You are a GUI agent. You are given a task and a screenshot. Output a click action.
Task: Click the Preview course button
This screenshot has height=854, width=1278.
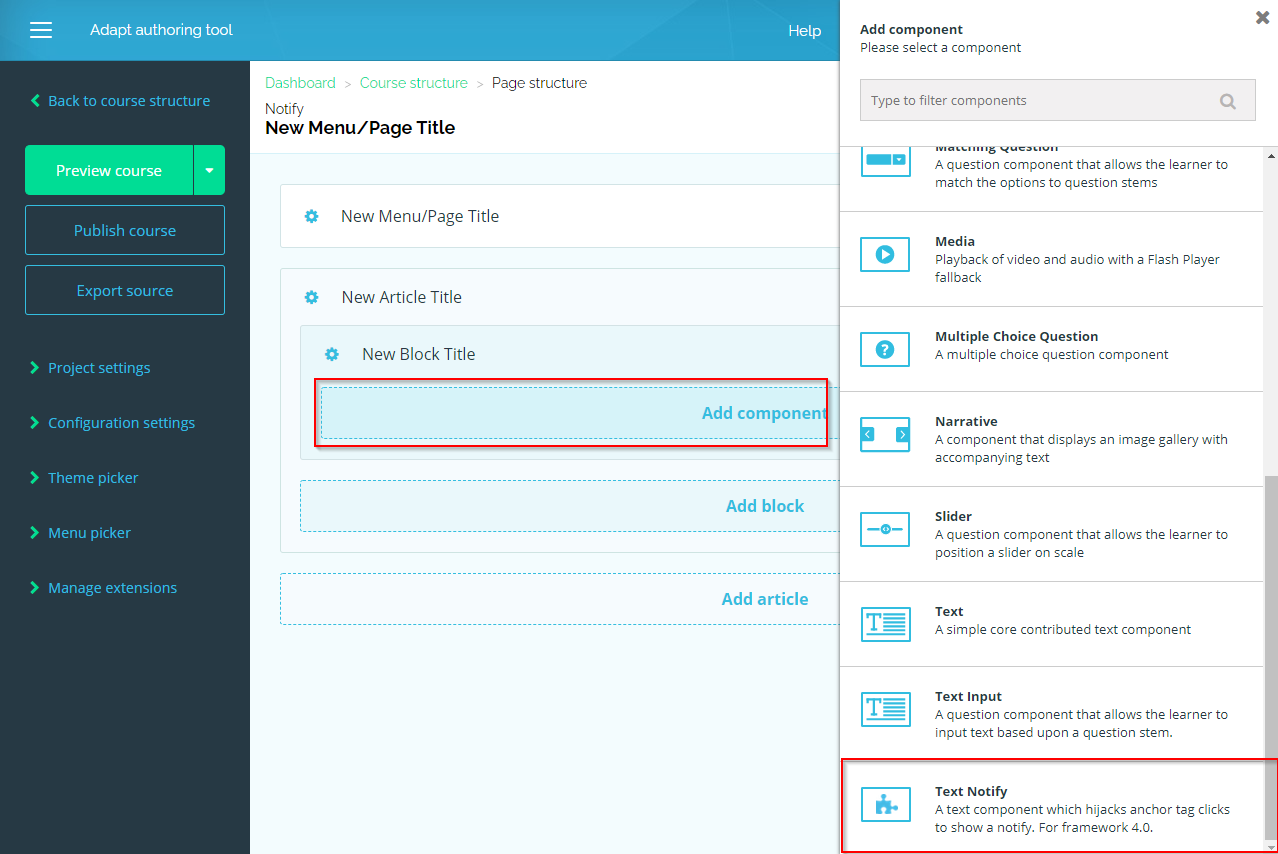[109, 170]
